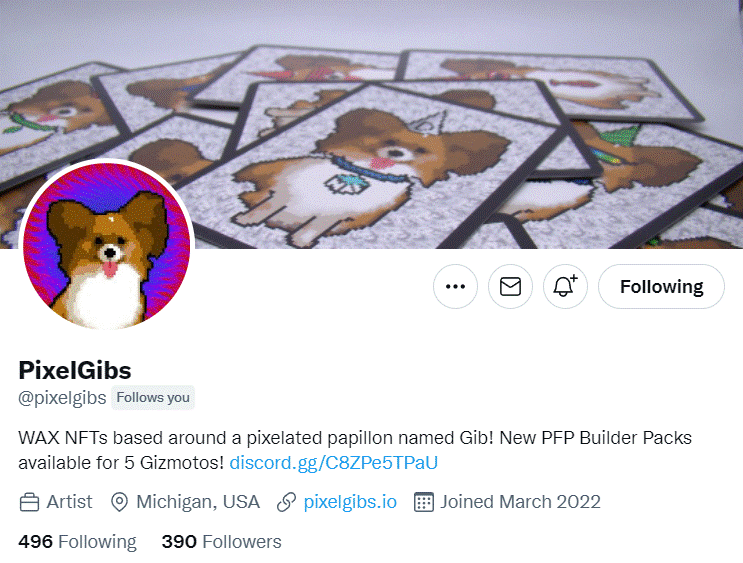Click the envelope message icon
743x563 pixels.
point(510,286)
